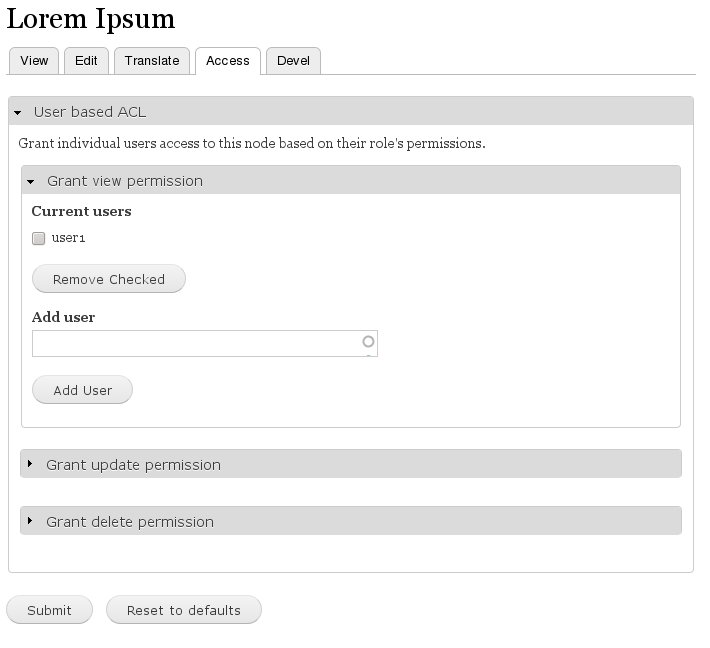Click the Add User button

point(82,390)
